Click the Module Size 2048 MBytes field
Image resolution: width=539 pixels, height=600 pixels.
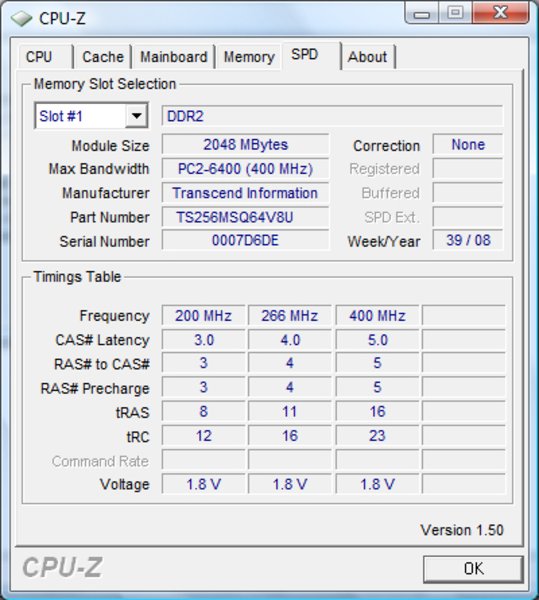click(245, 145)
